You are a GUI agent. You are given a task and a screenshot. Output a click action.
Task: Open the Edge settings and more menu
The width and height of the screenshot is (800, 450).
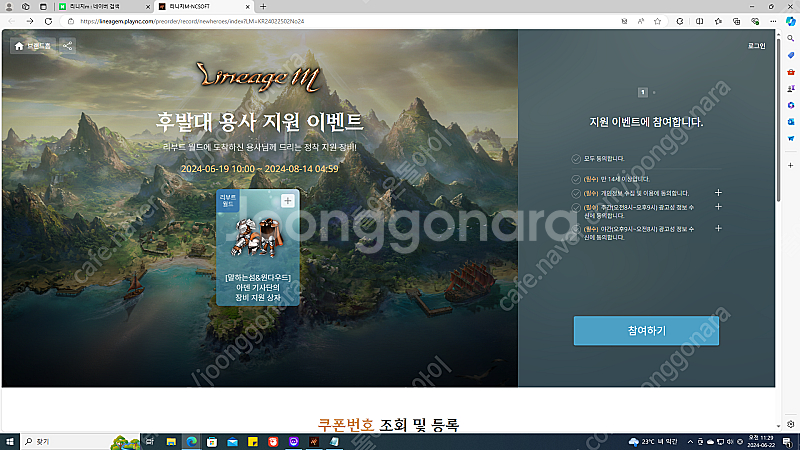773,21
